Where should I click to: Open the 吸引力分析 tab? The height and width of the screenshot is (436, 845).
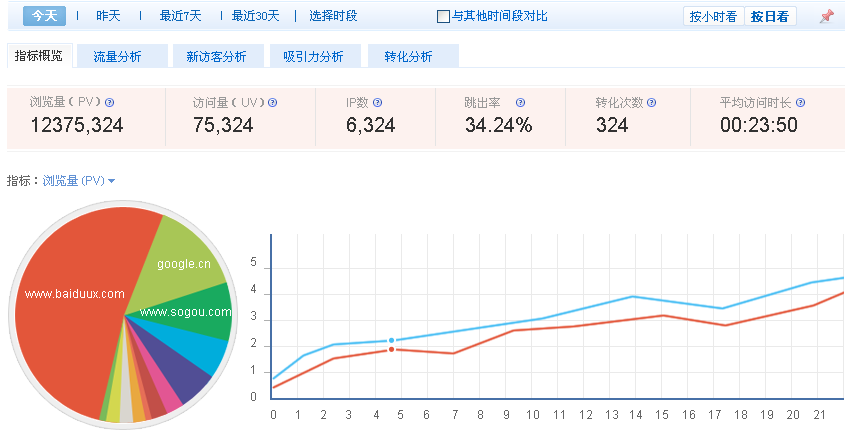pos(315,56)
